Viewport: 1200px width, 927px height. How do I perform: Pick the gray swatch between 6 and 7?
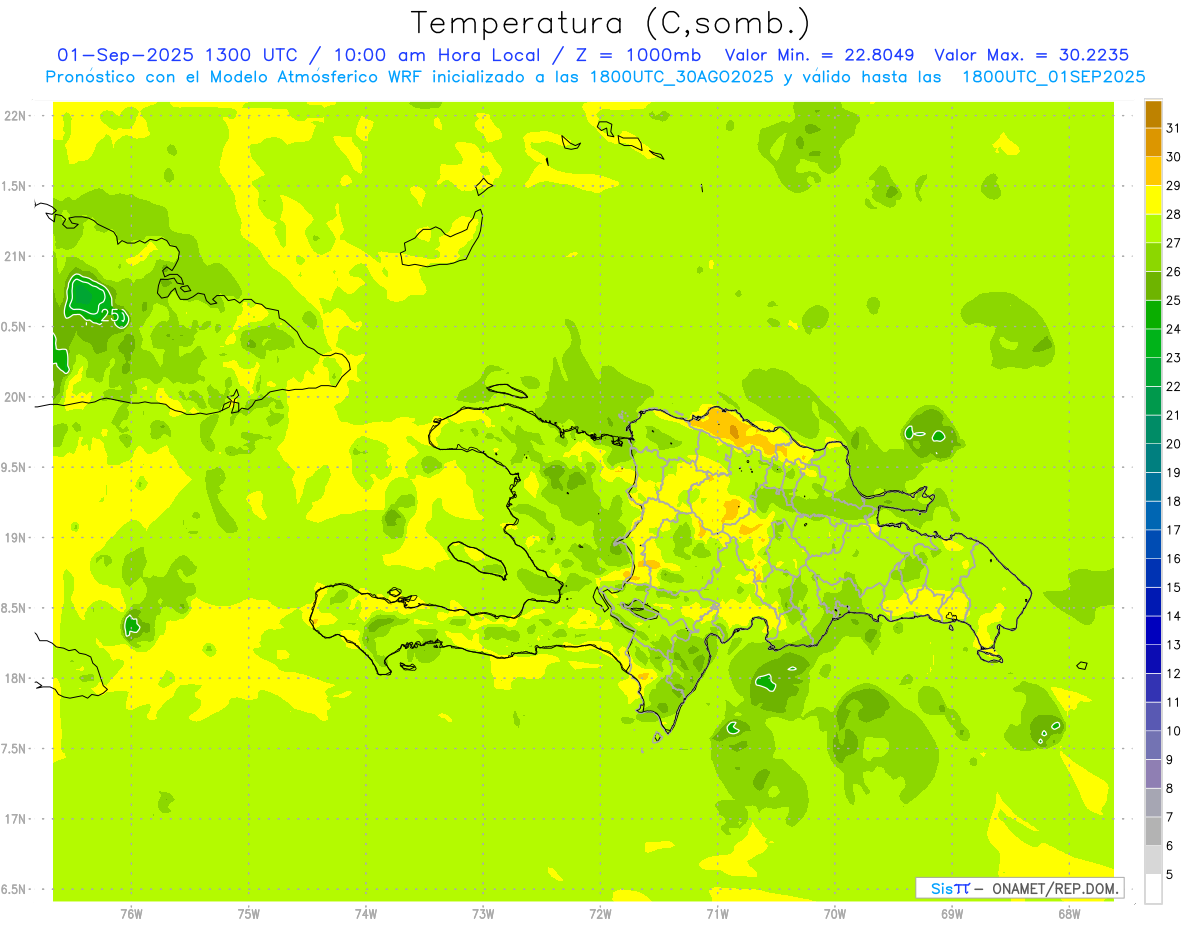[x=1153, y=831]
